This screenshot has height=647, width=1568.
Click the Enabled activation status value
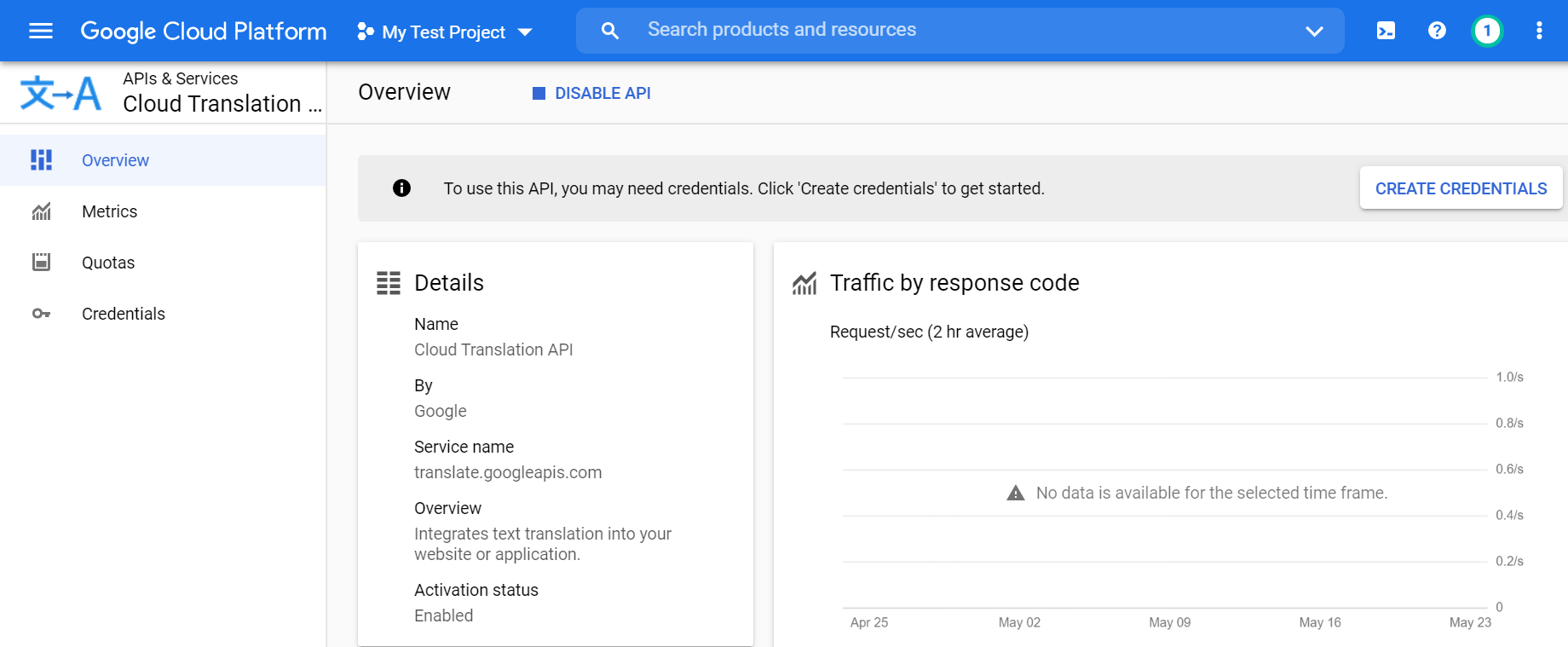pos(443,615)
